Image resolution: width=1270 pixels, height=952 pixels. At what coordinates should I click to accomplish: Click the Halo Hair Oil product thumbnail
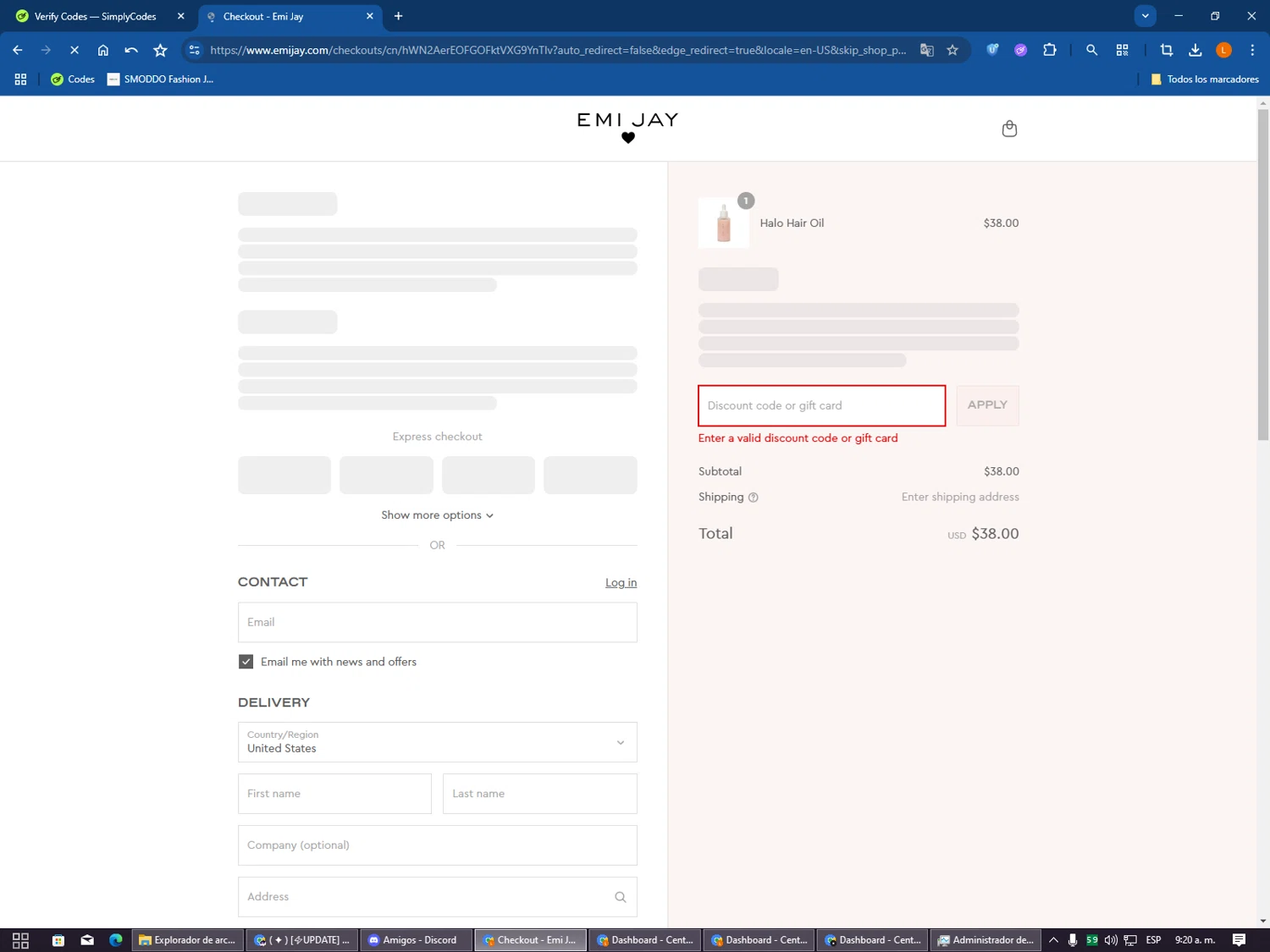pos(724,223)
